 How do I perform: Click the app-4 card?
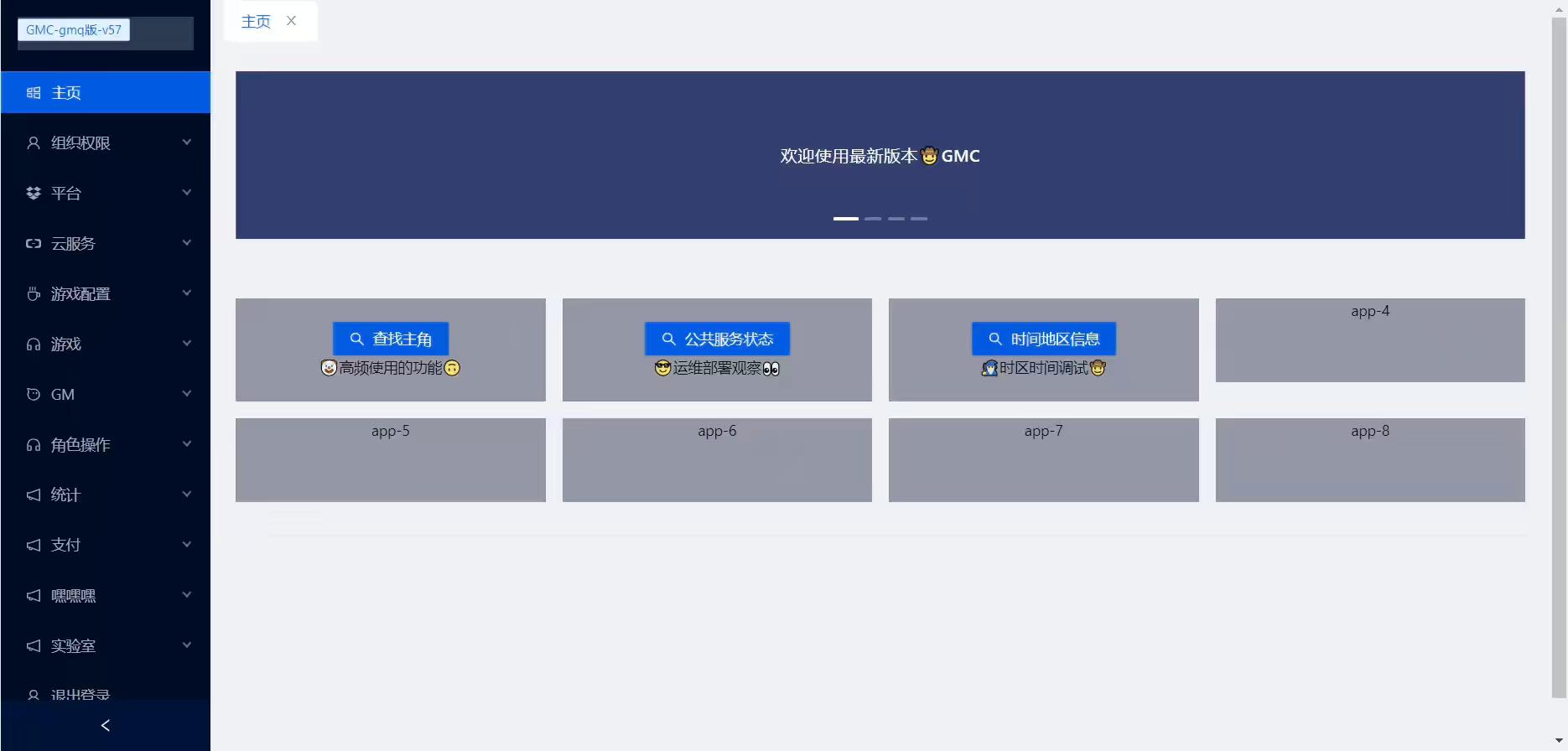1370,340
